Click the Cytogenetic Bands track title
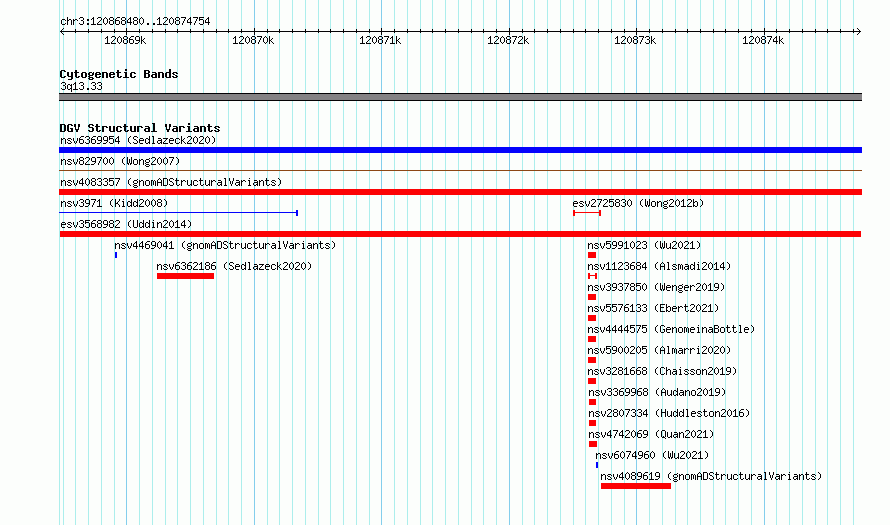The image size is (890, 525). pyautogui.click(x=119, y=74)
